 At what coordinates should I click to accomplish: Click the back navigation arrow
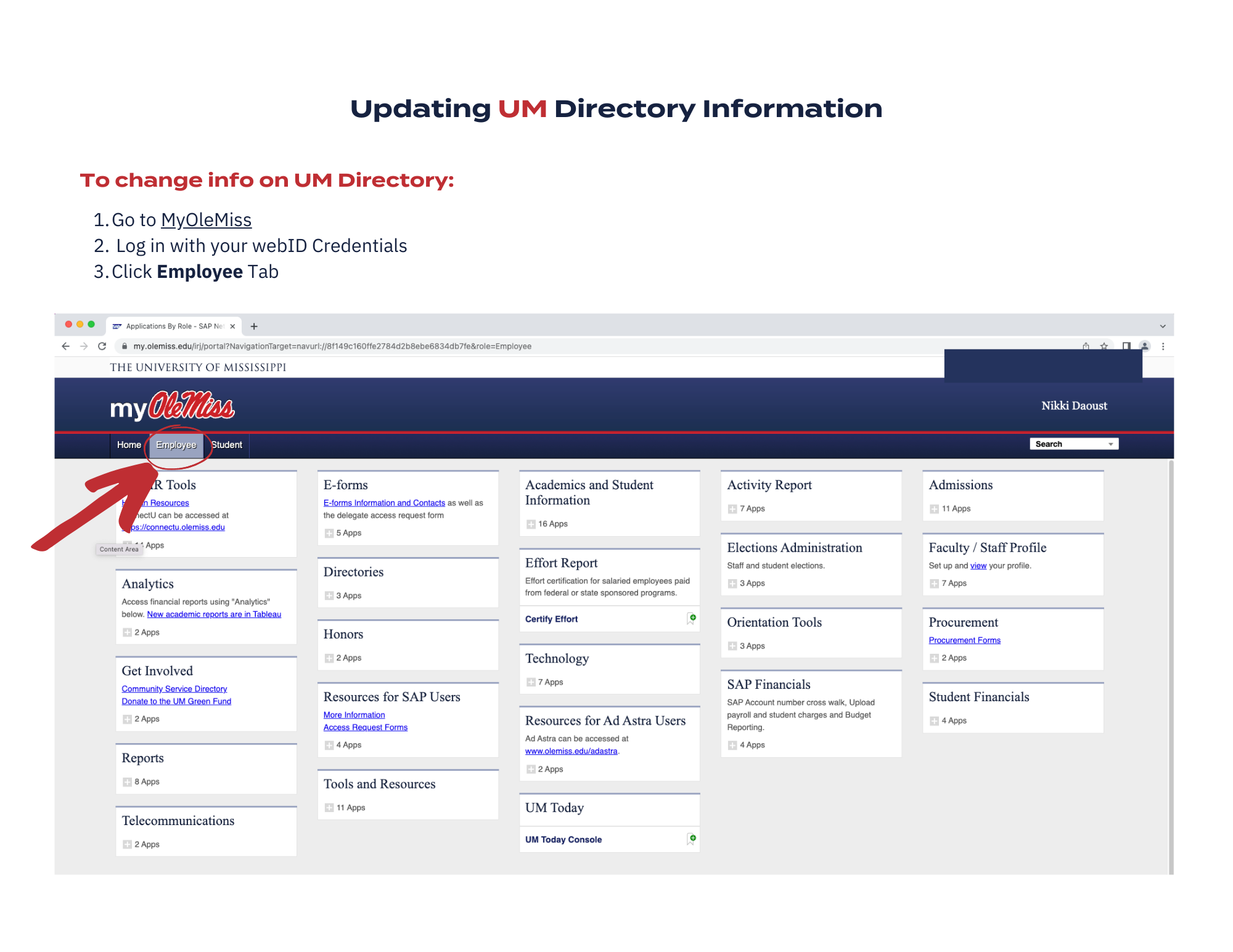click(66, 346)
